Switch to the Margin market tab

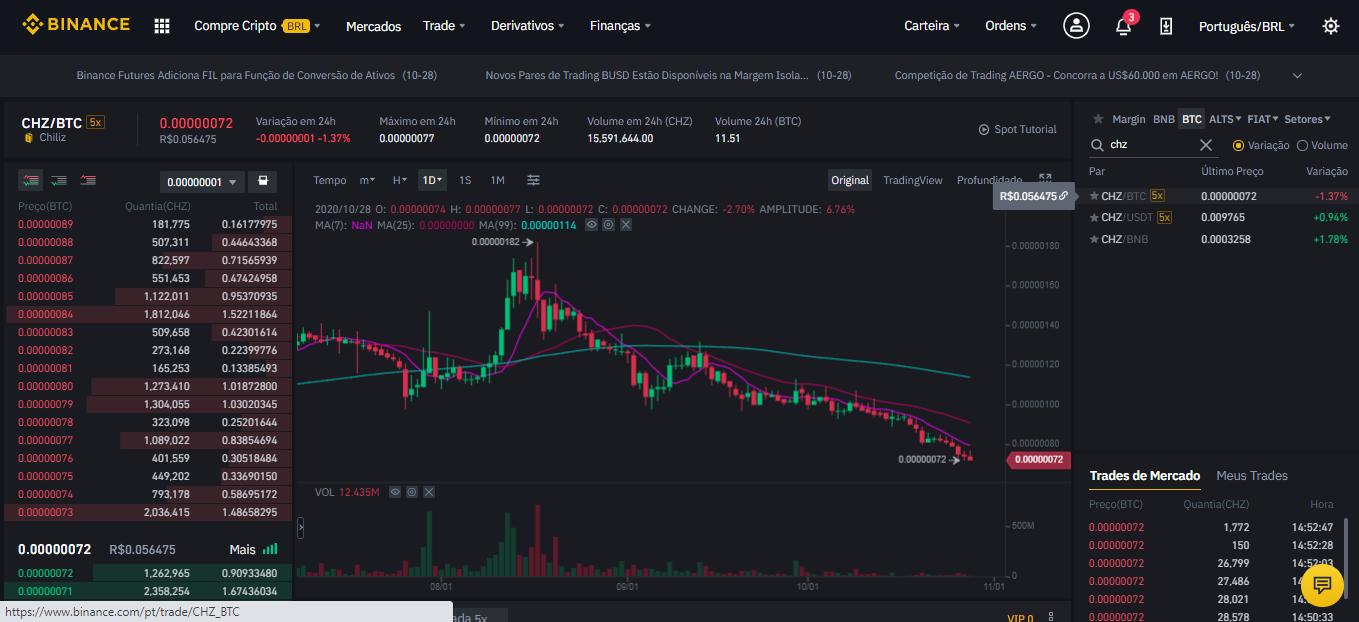pos(1129,119)
